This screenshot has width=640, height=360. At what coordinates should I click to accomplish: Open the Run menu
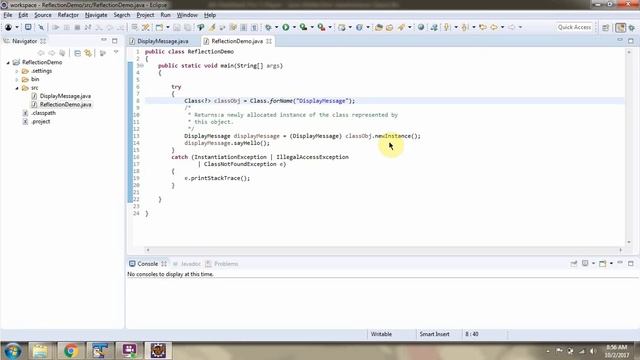165,15
